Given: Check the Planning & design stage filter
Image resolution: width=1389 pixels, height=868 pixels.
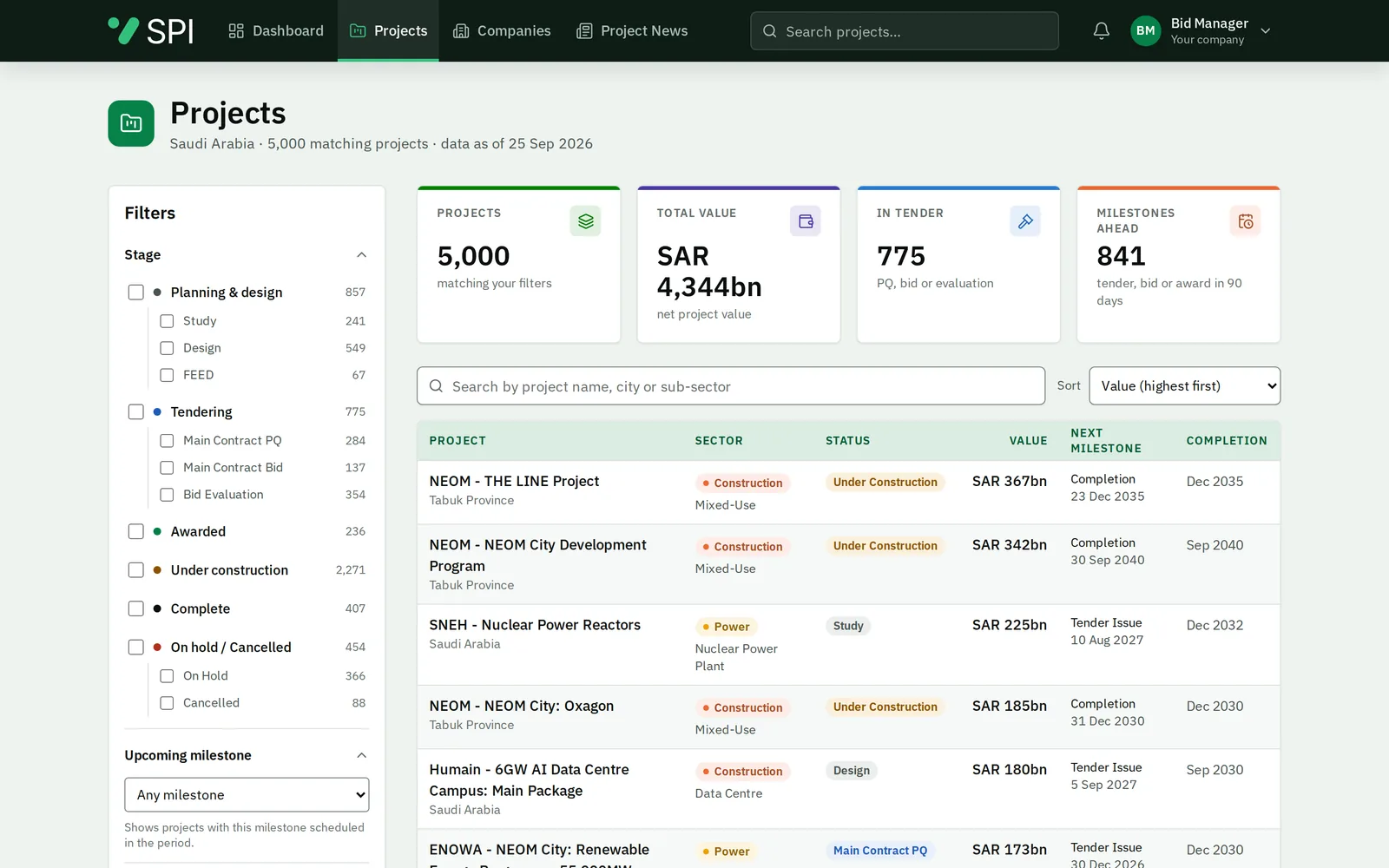Looking at the screenshot, I should (136, 293).
